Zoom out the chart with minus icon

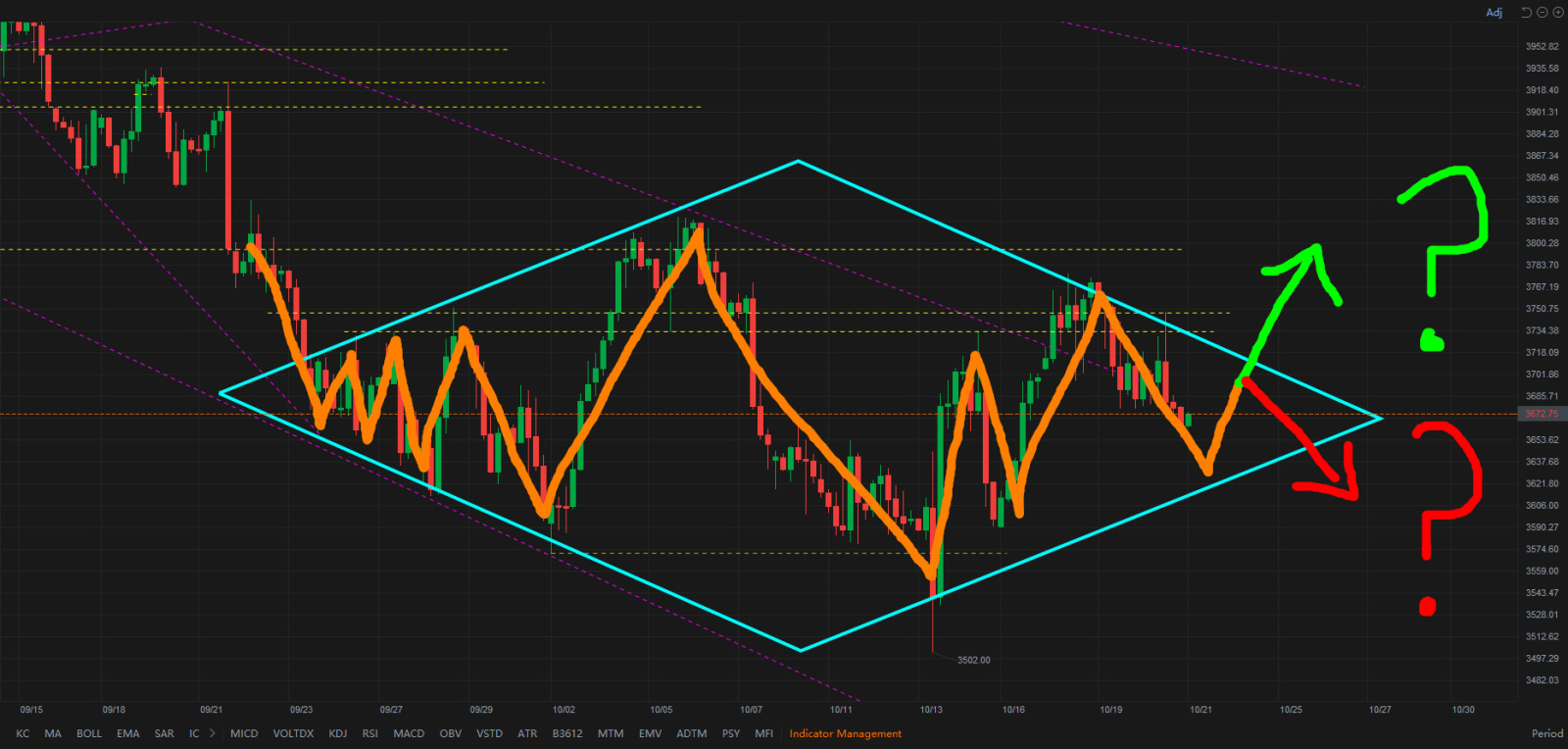1542,13
